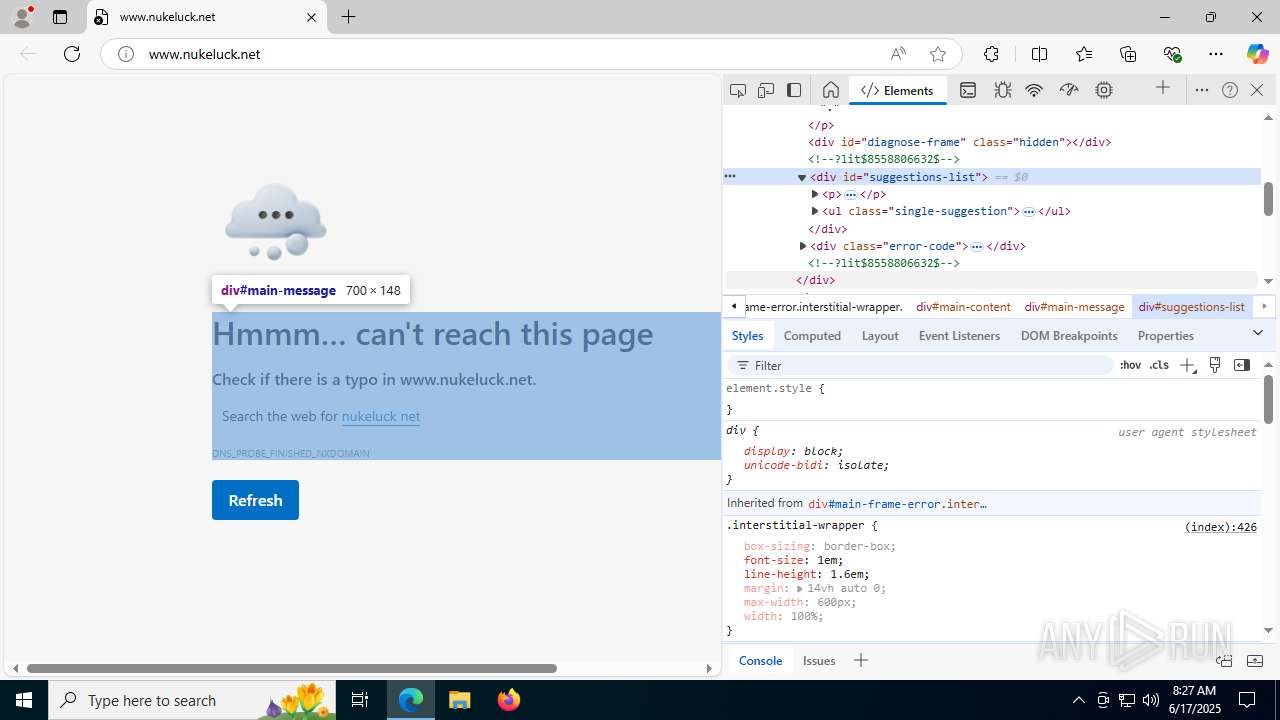Screen dimensions: 1280x720
Task: Open the Console tool icon in DevTools
Action: coord(968,90)
